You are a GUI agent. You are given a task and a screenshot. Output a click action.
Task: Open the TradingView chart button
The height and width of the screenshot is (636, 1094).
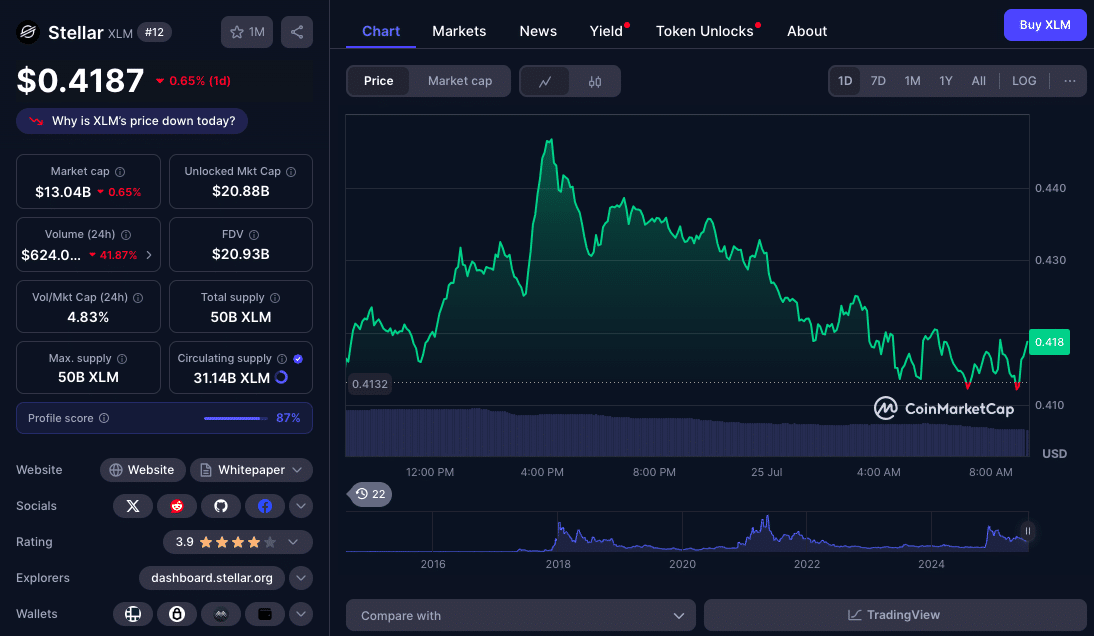point(895,615)
